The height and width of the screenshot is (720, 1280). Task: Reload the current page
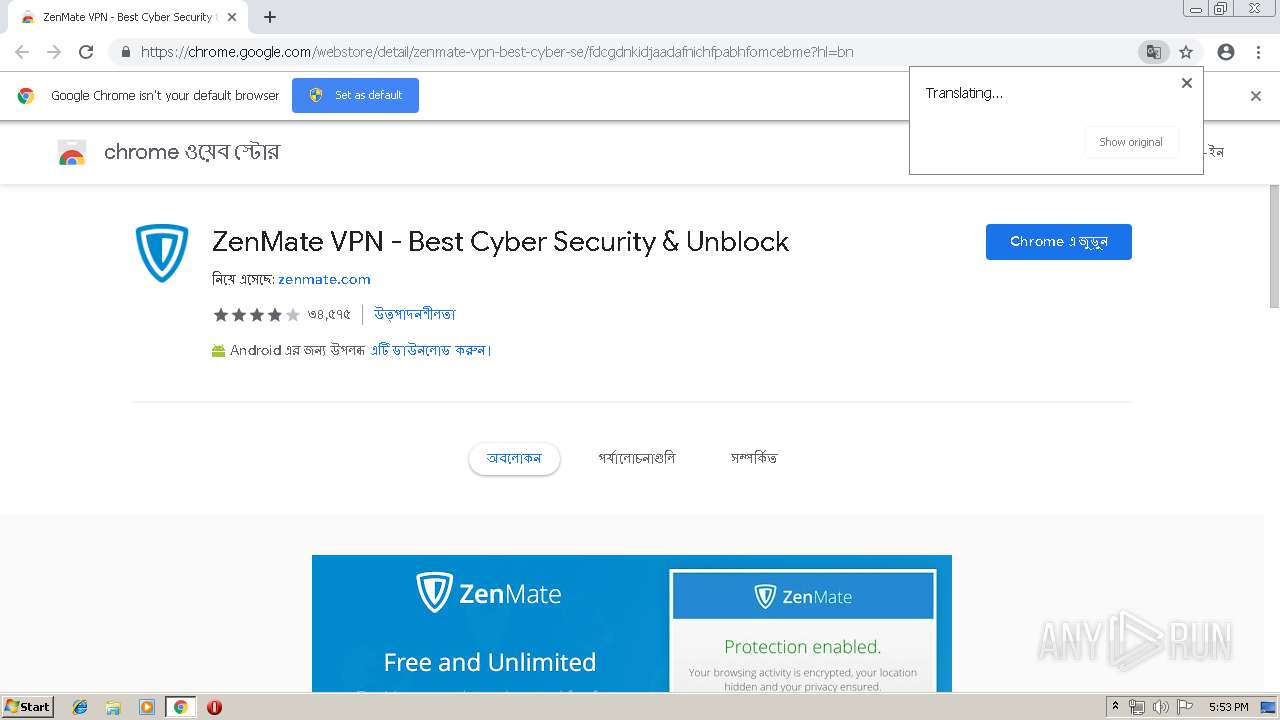[x=86, y=52]
